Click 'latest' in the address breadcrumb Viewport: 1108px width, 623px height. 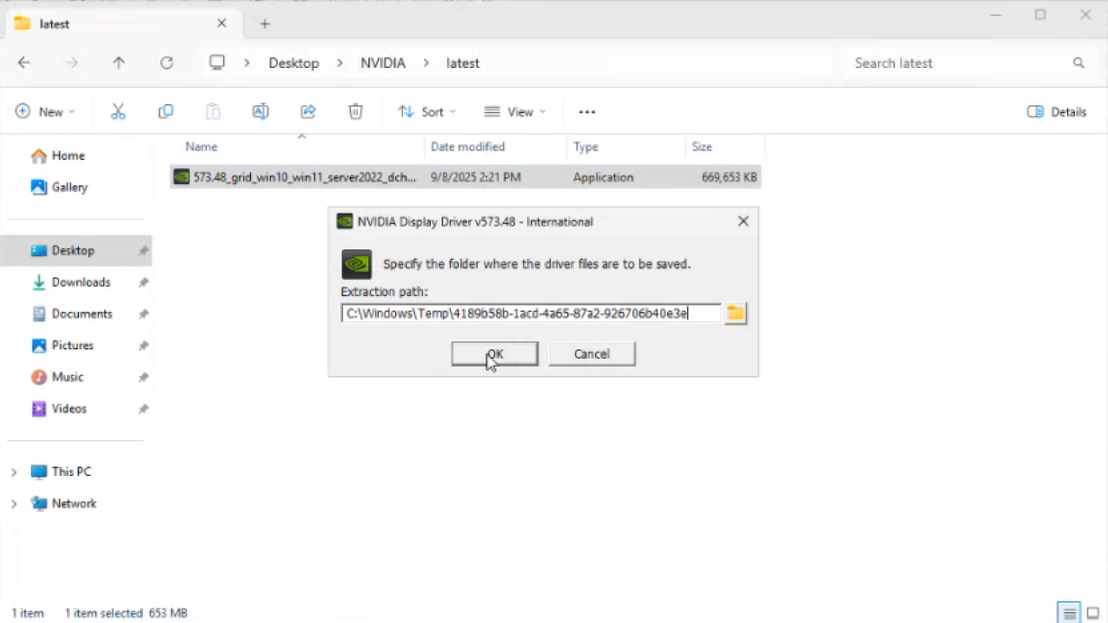tap(463, 63)
